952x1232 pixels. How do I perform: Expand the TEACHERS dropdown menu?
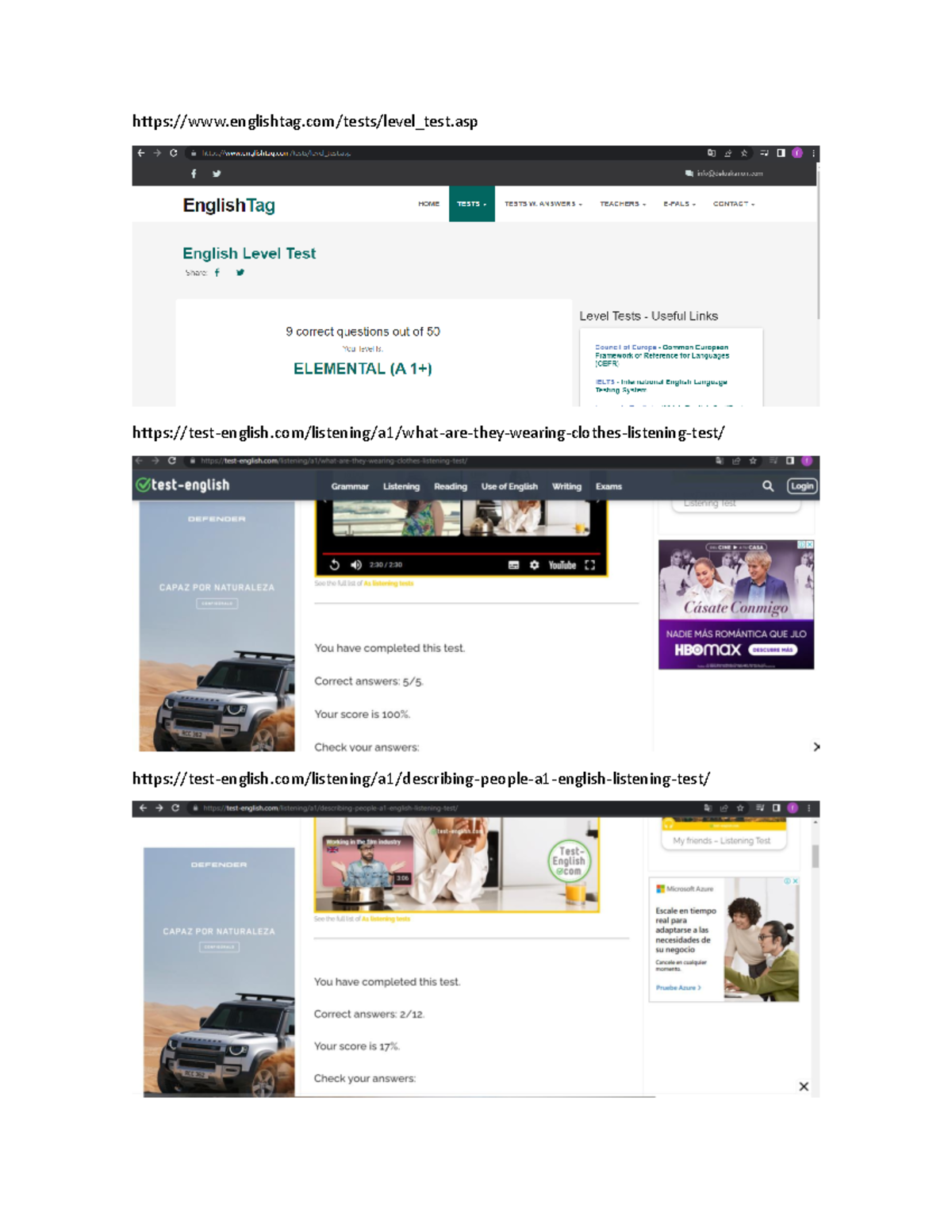coord(622,204)
